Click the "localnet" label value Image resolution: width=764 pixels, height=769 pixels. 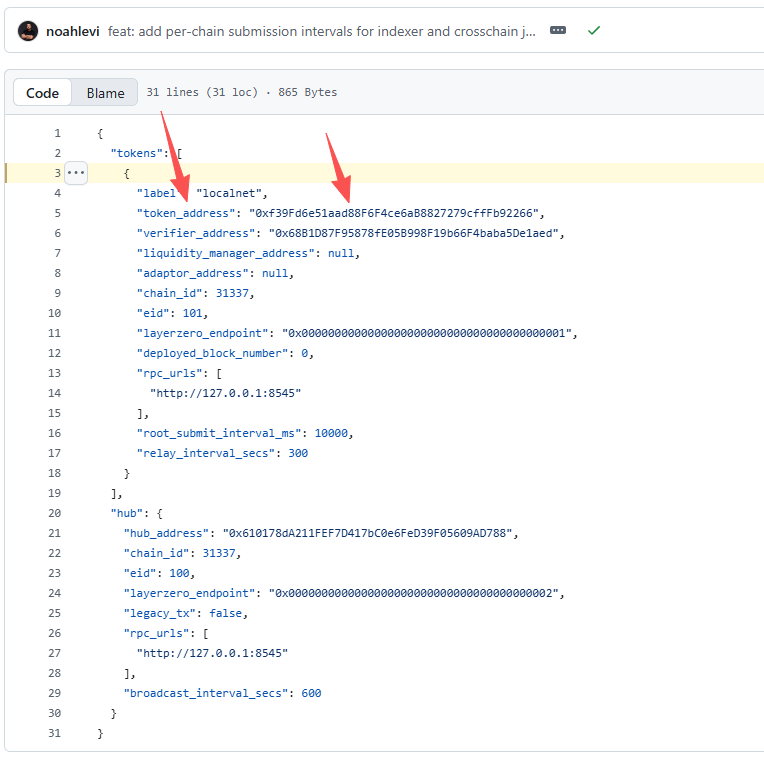[229, 193]
